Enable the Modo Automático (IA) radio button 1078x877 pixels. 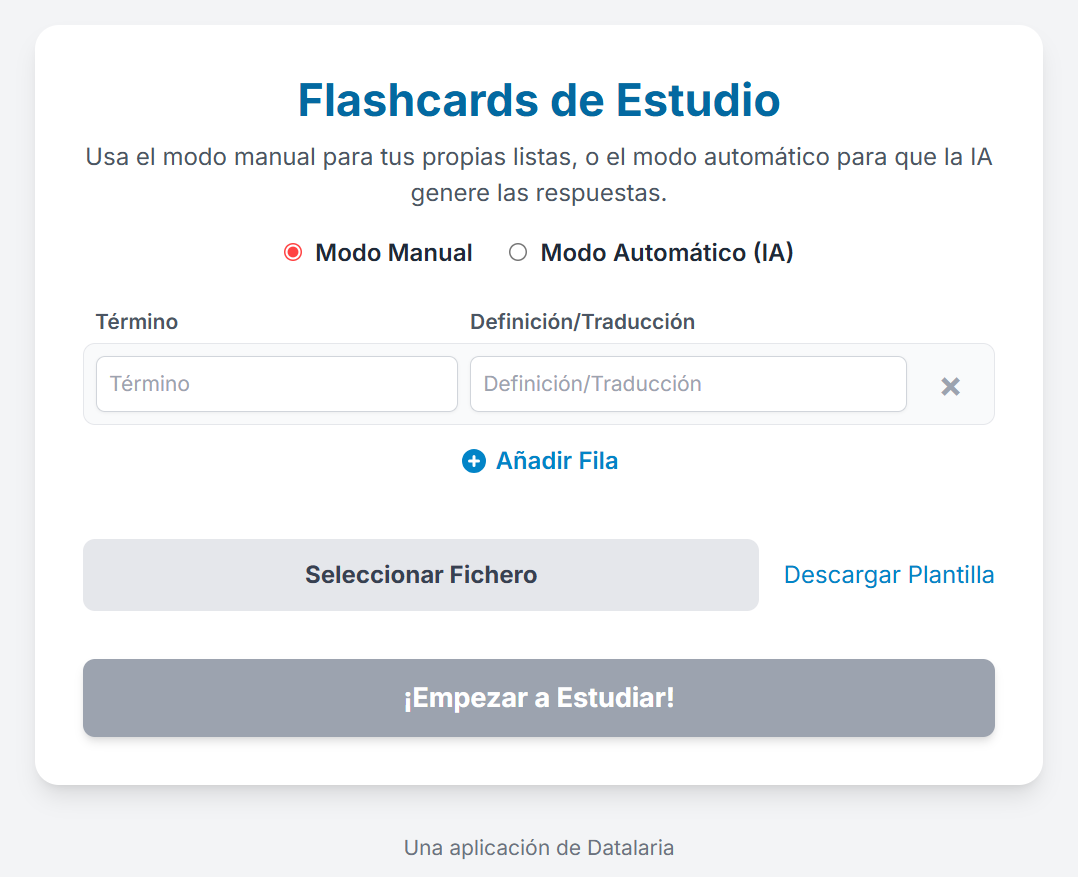[518, 253]
